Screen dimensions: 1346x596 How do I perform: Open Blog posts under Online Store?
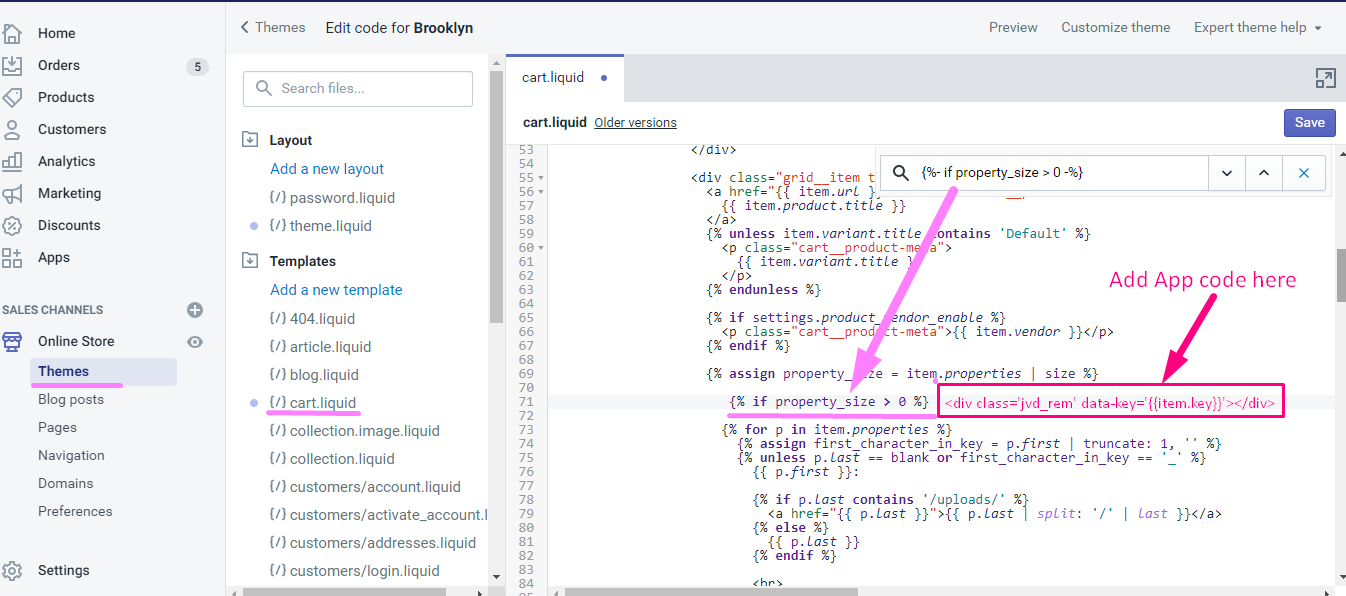tap(71, 399)
